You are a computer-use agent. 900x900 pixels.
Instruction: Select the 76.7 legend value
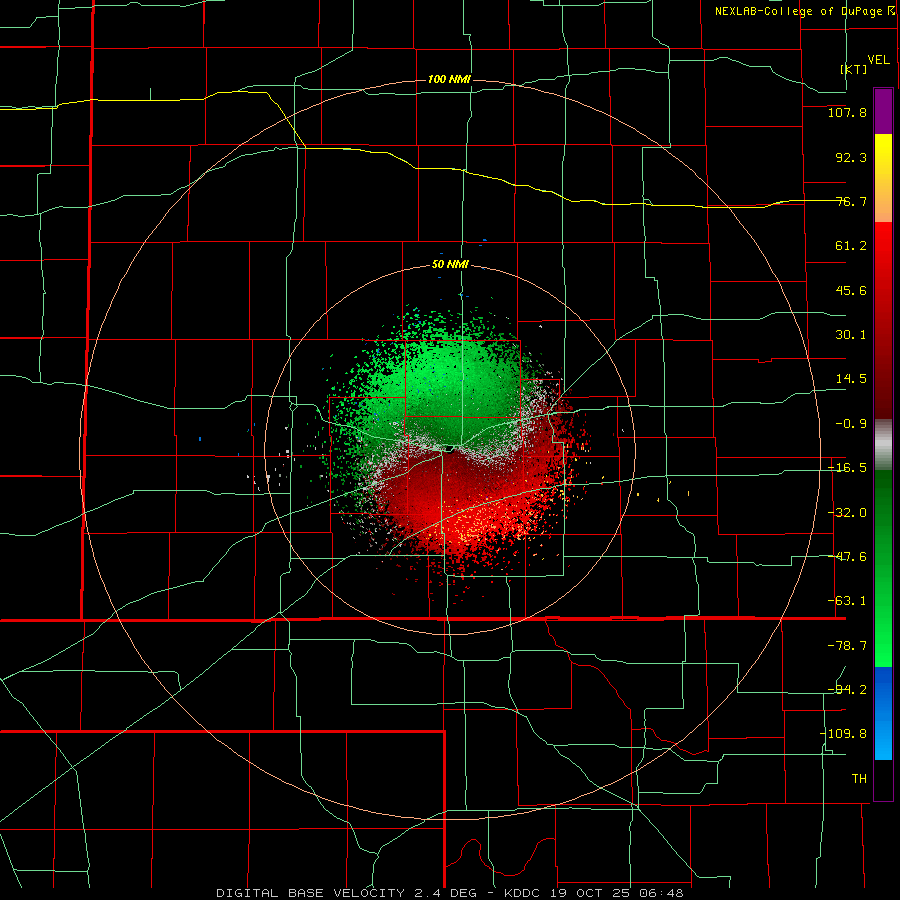[851, 201]
